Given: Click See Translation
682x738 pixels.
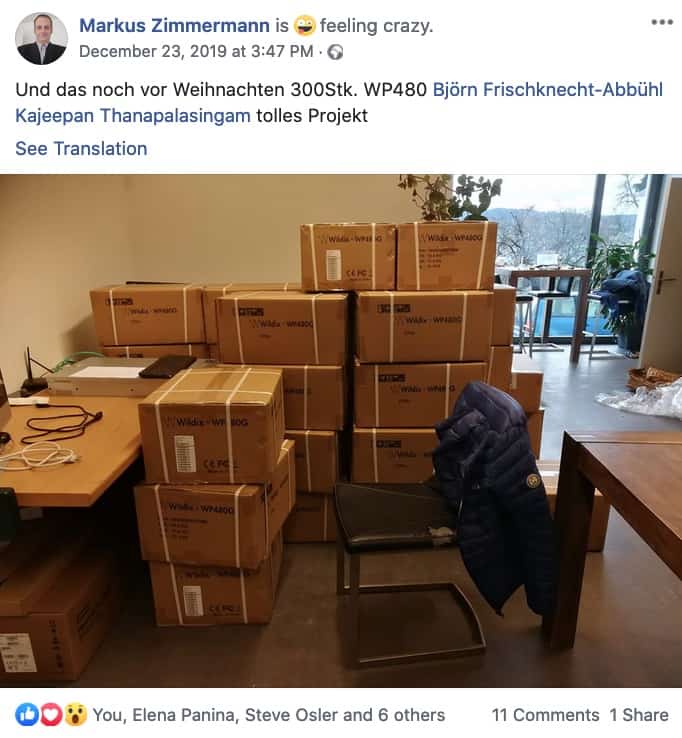Looking at the screenshot, I should click(81, 149).
